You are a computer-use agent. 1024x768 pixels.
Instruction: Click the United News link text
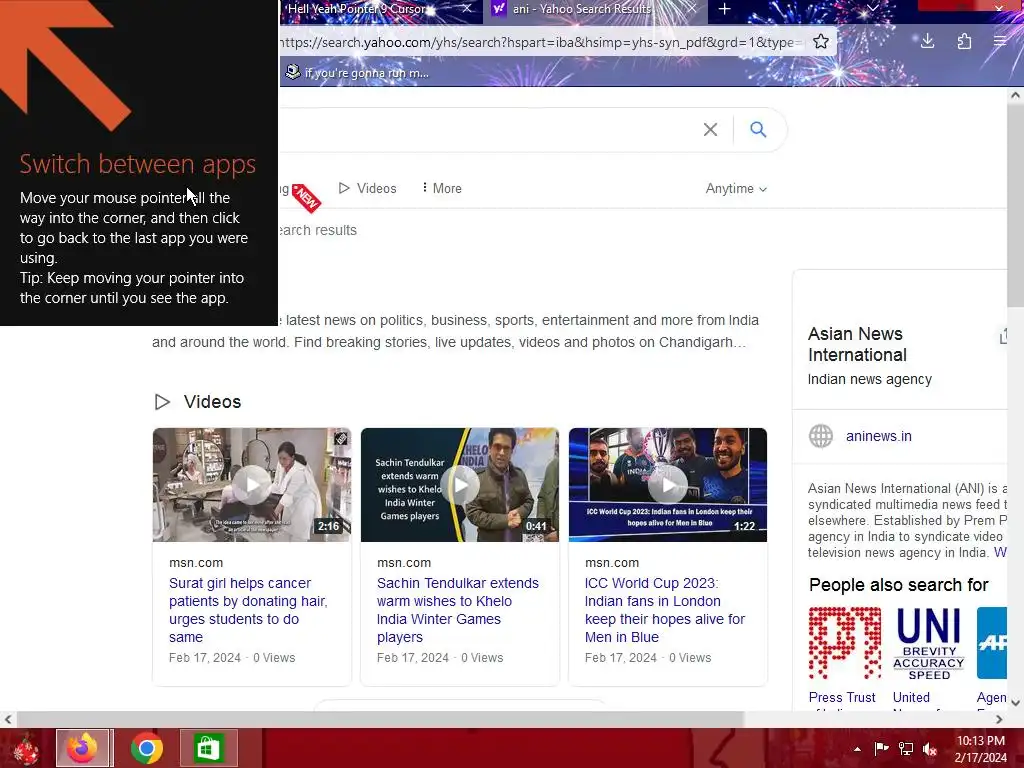coord(911,697)
